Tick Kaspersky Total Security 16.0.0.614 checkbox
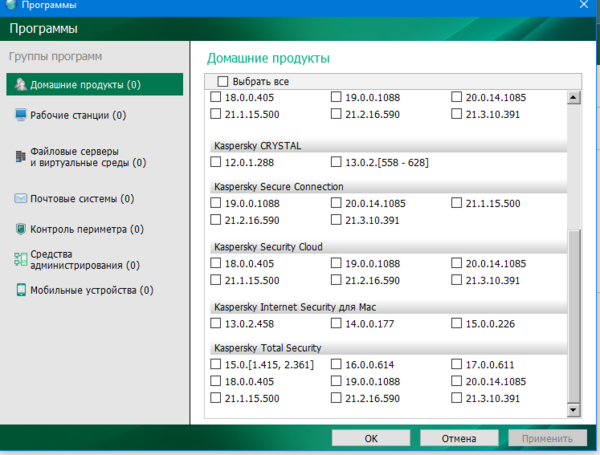The width and height of the screenshot is (600, 455). click(x=337, y=366)
